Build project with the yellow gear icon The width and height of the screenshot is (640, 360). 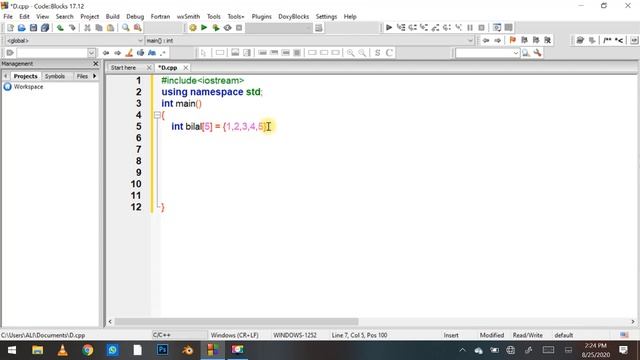pos(193,28)
